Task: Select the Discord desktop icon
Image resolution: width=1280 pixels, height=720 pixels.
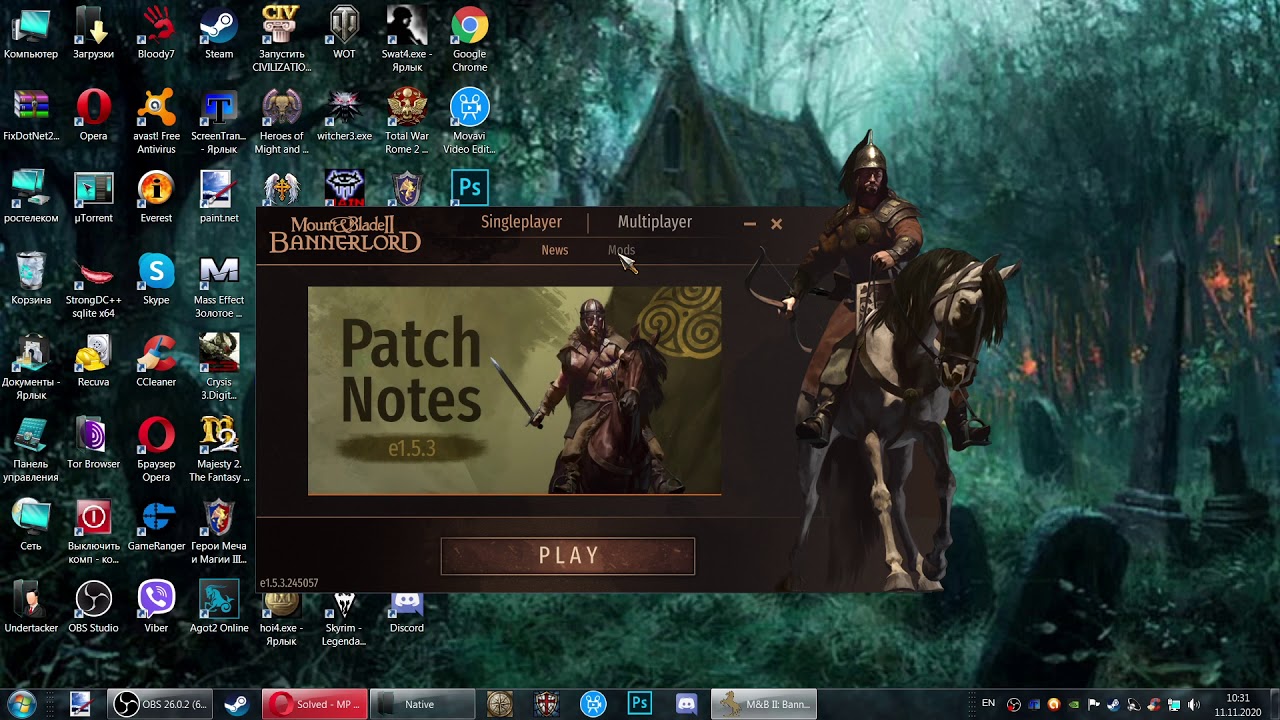Action: pos(406,605)
